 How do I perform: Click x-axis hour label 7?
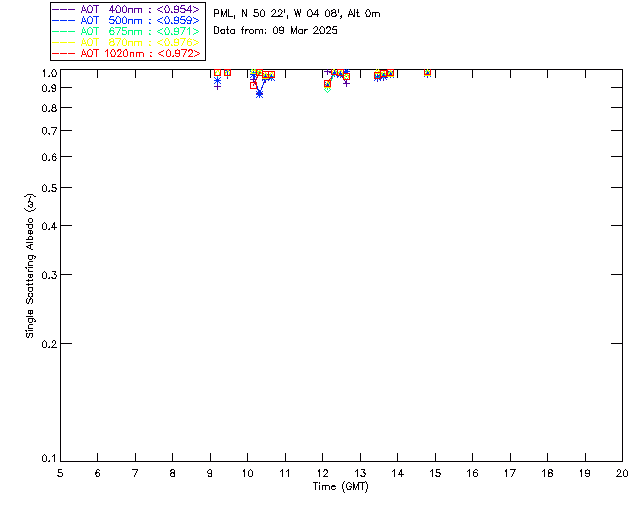pyautogui.click(x=135, y=473)
